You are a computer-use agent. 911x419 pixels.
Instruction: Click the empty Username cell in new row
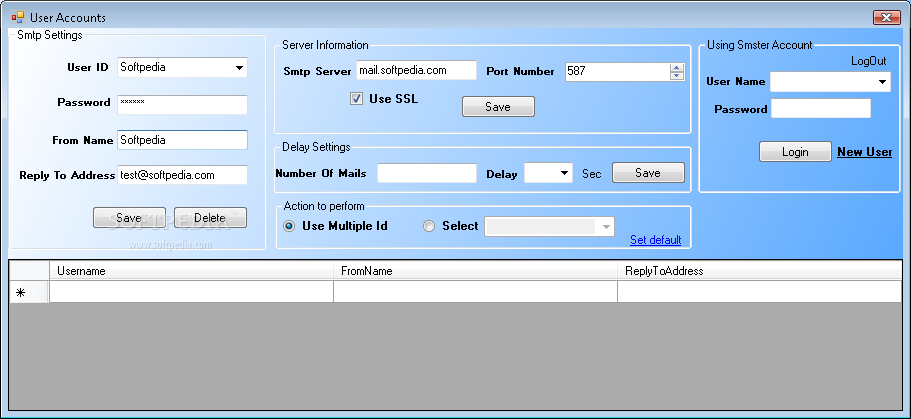(x=191, y=292)
